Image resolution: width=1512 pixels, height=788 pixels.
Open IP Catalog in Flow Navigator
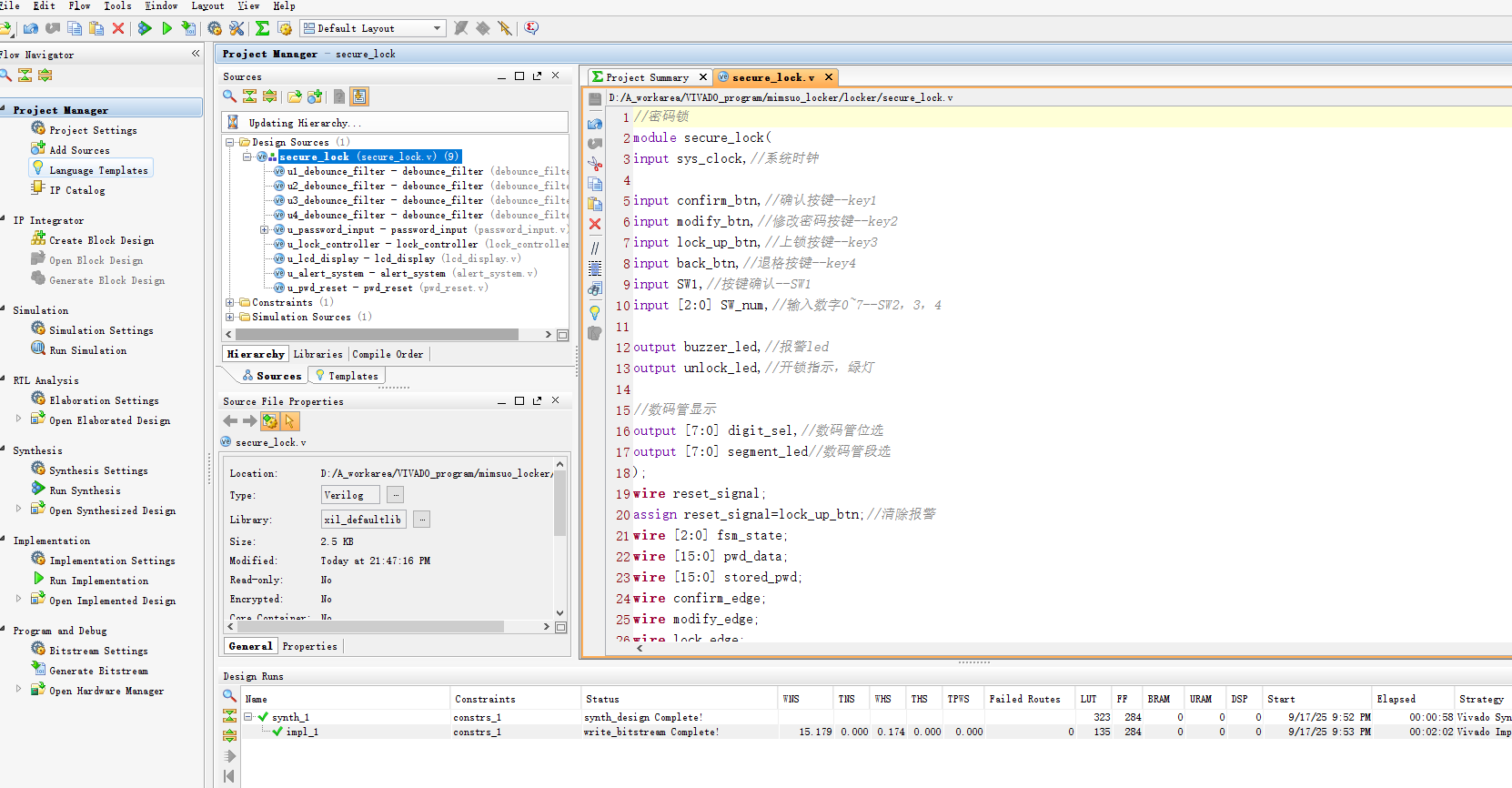pyautogui.click(x=76, y=190)
